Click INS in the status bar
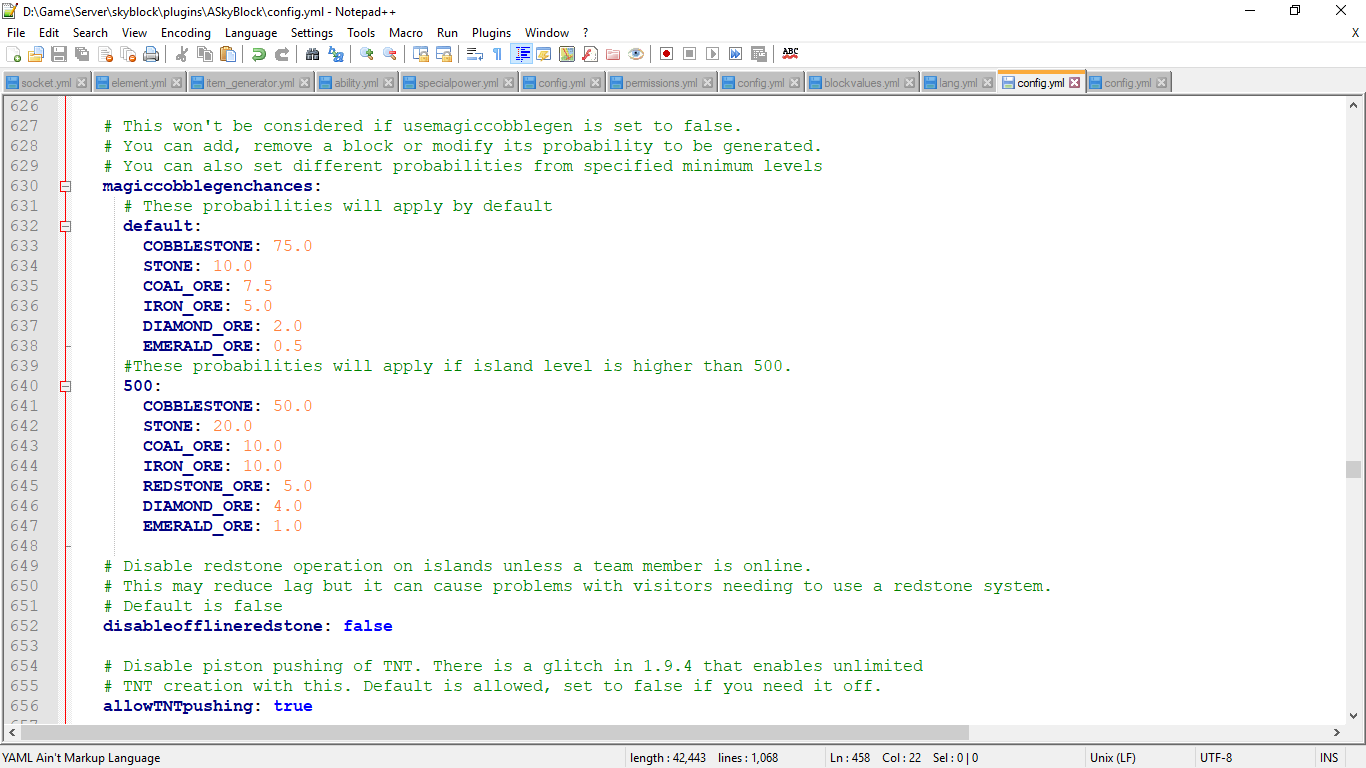Viewport: 1366px width, 768px height. click(x=1328, y=758)
